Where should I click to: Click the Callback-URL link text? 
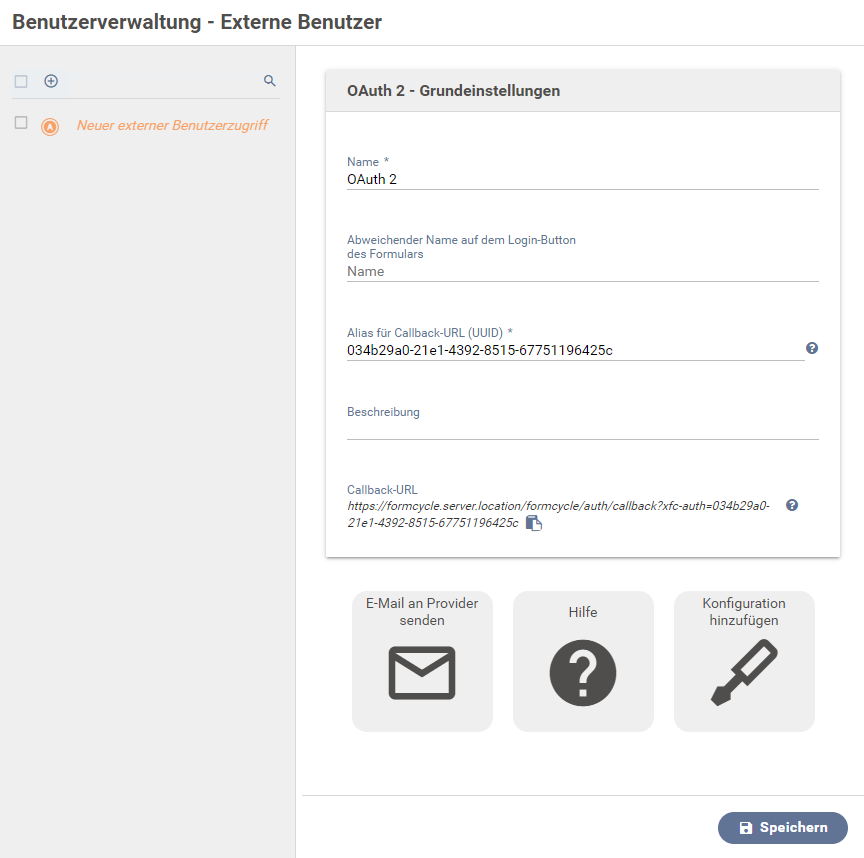click(558, 514)
